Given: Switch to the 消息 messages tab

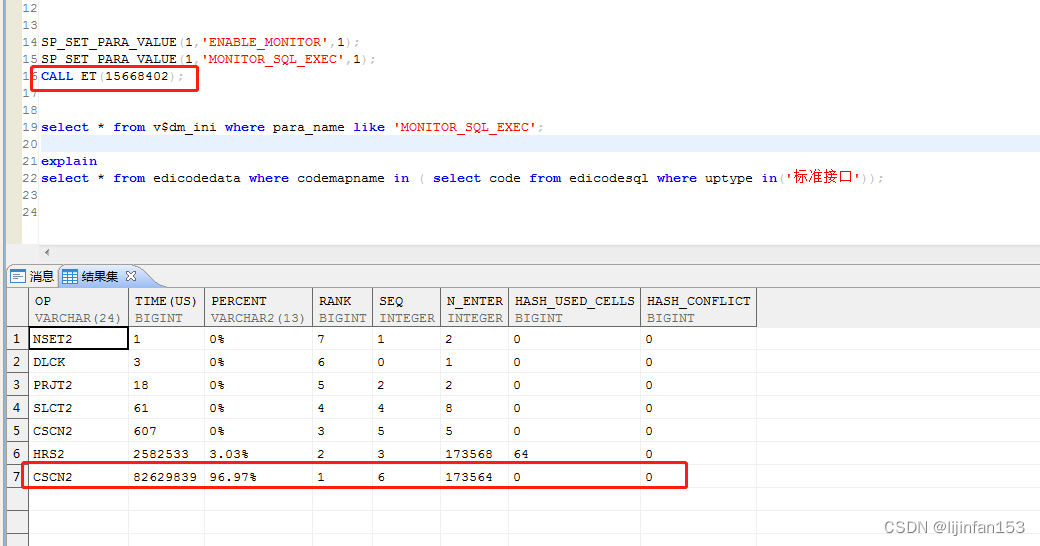Looking at the screenshot, I should point(32,277).
